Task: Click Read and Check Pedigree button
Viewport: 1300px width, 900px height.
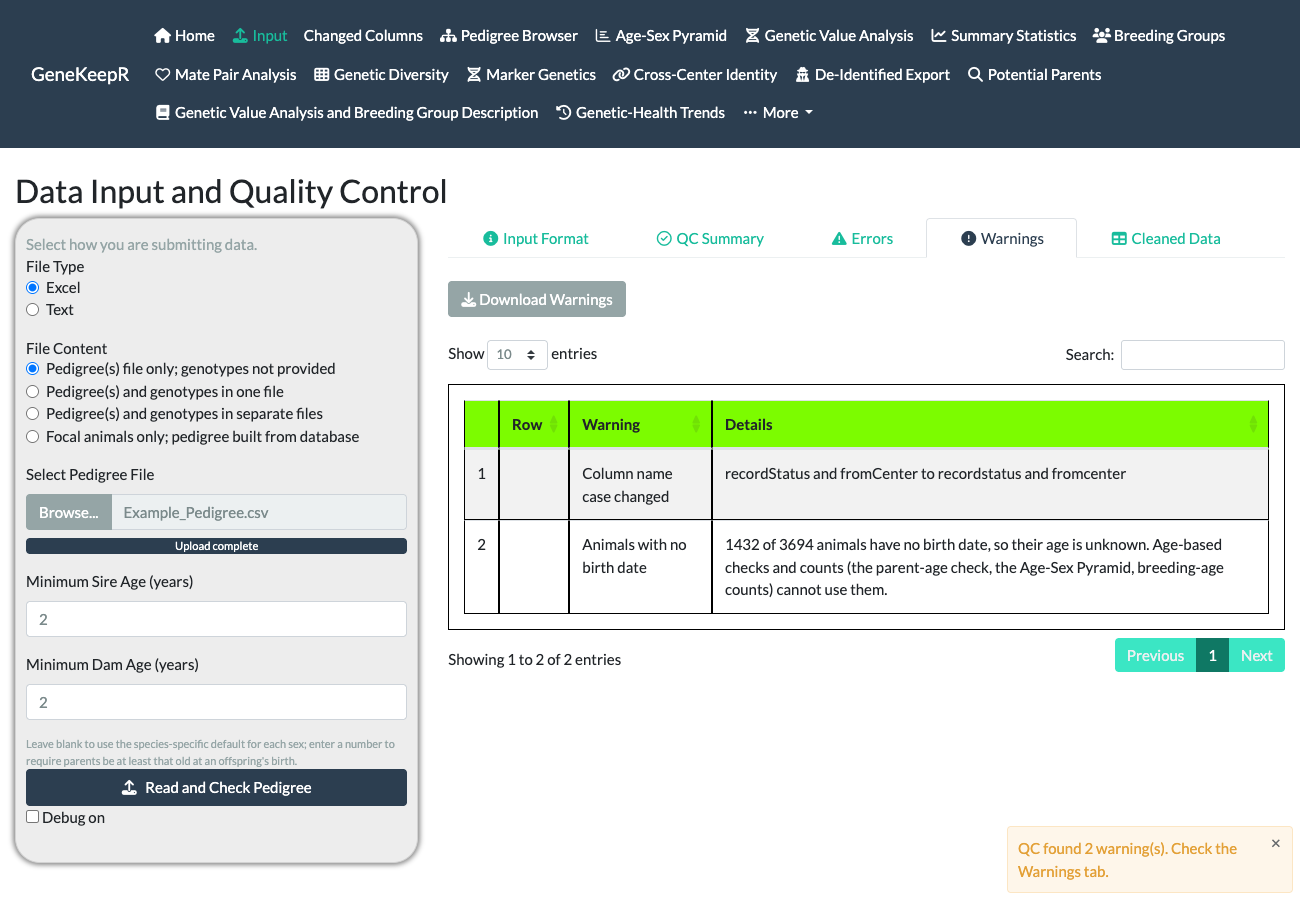Action: [x=216, y=787]
